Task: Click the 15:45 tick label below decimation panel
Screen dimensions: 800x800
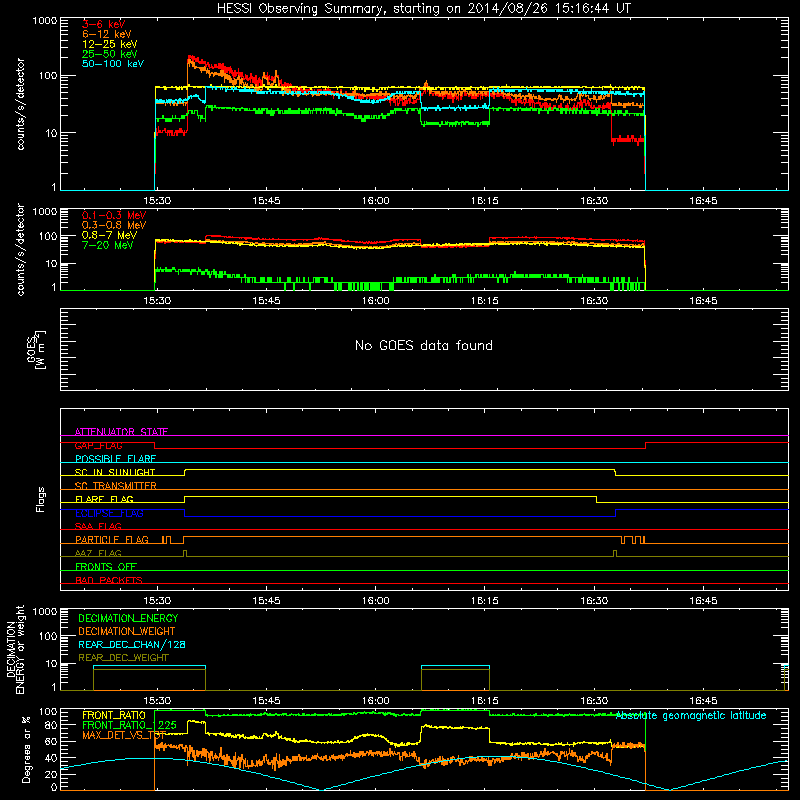Action: (x=266, y=701)
